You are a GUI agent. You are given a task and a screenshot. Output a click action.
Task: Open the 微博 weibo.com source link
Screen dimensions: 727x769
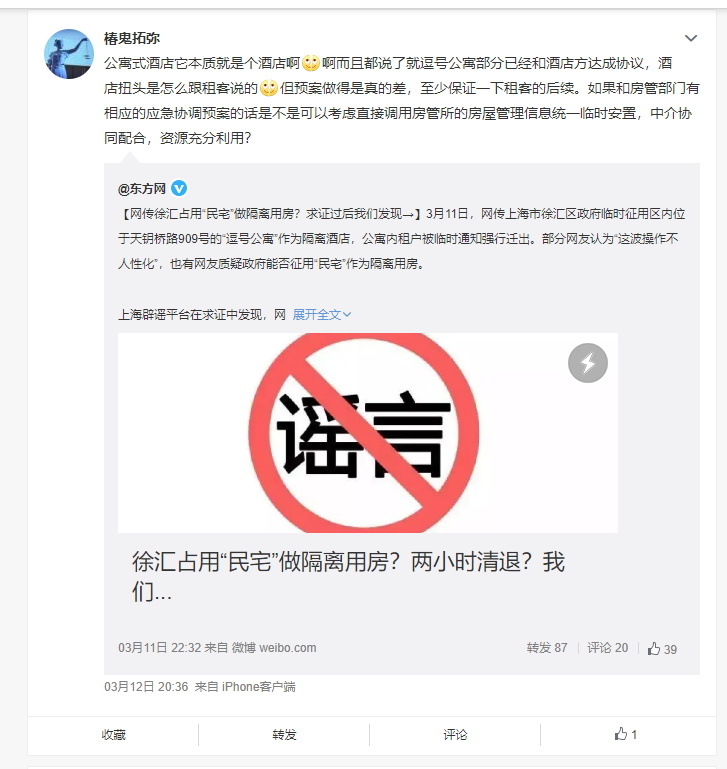click(x=274, y=648)
